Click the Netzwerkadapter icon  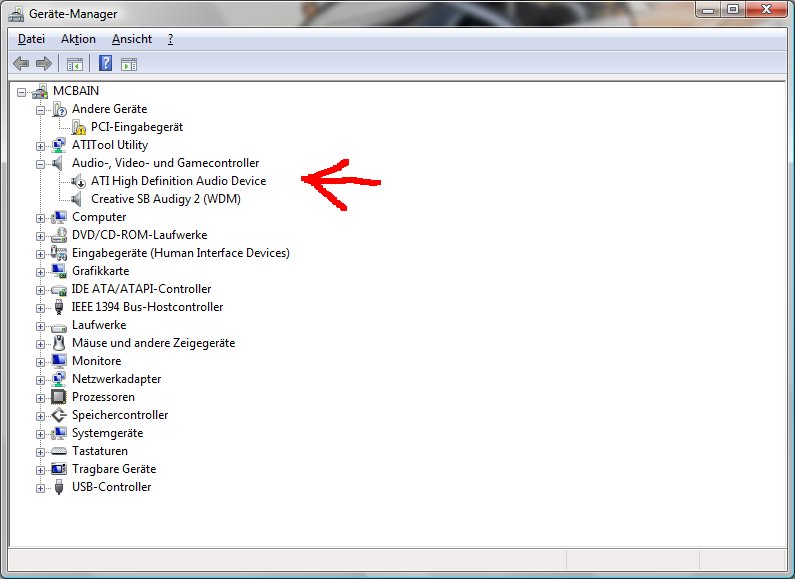[x=59, y=379]
